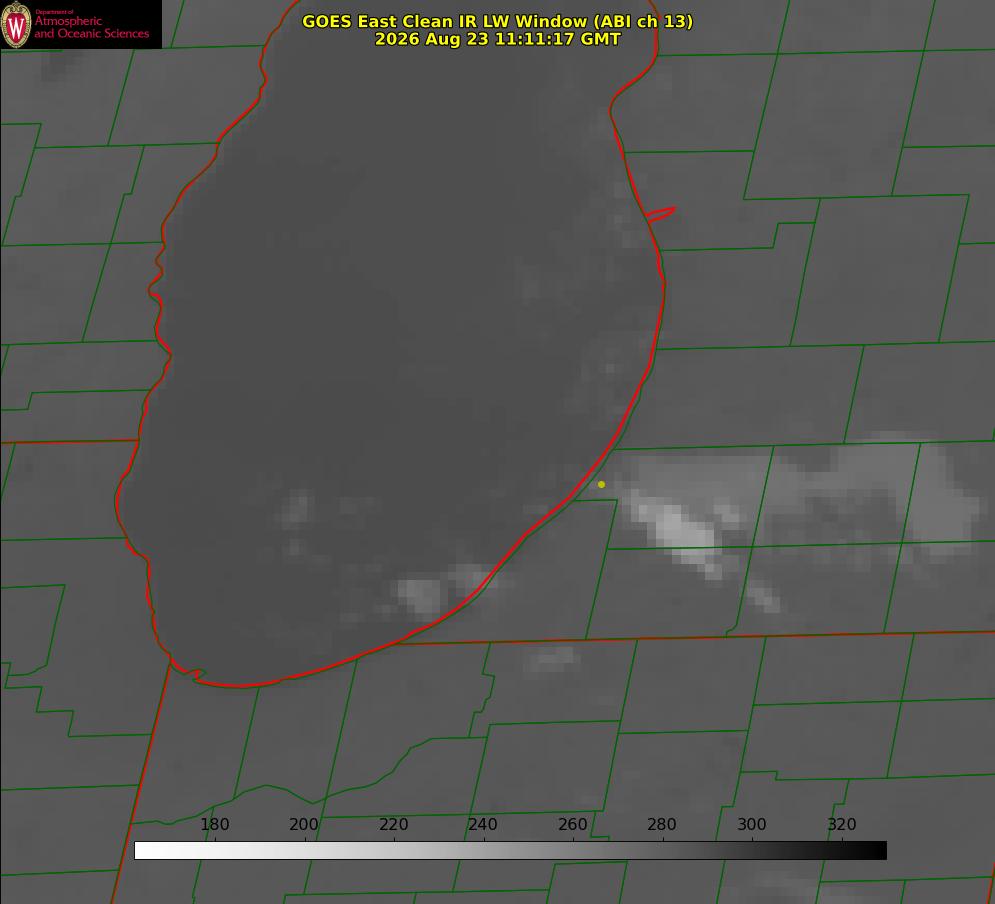Click the GOES East Clean IR title text
The width and height of the screenshot is (995, 904).
498,21
